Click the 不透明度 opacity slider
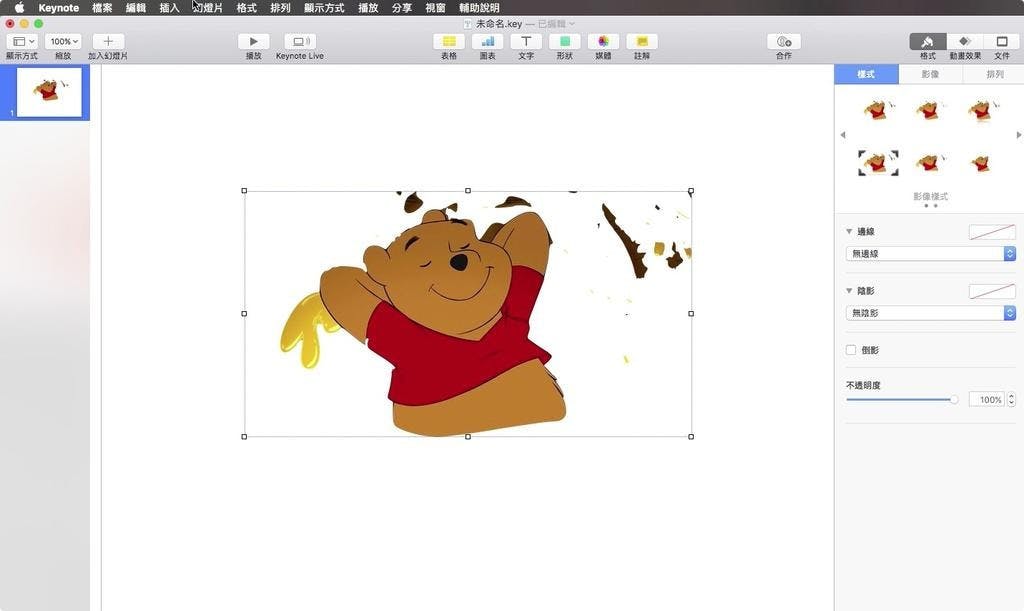This screenshot has height=611, width=1024. [x=902, y=400]
